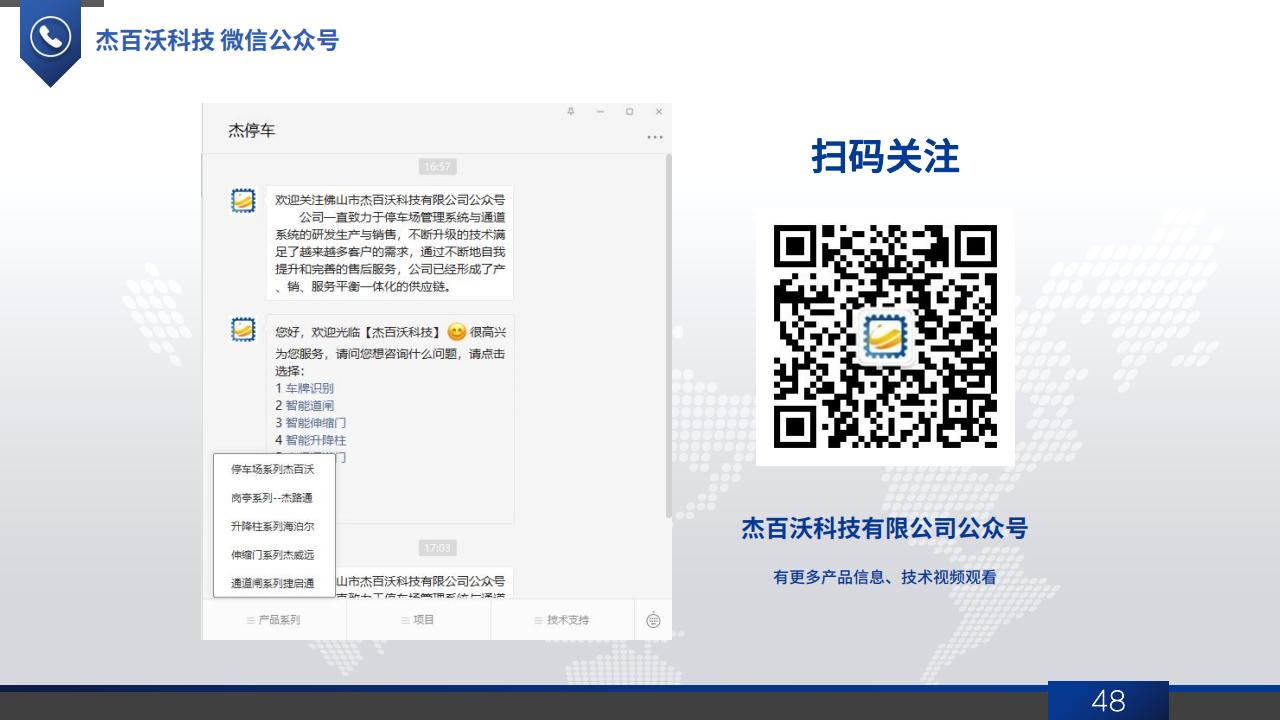Click the logo in the QR code center
1280x720 pixels.
click(x=885, y=337)
